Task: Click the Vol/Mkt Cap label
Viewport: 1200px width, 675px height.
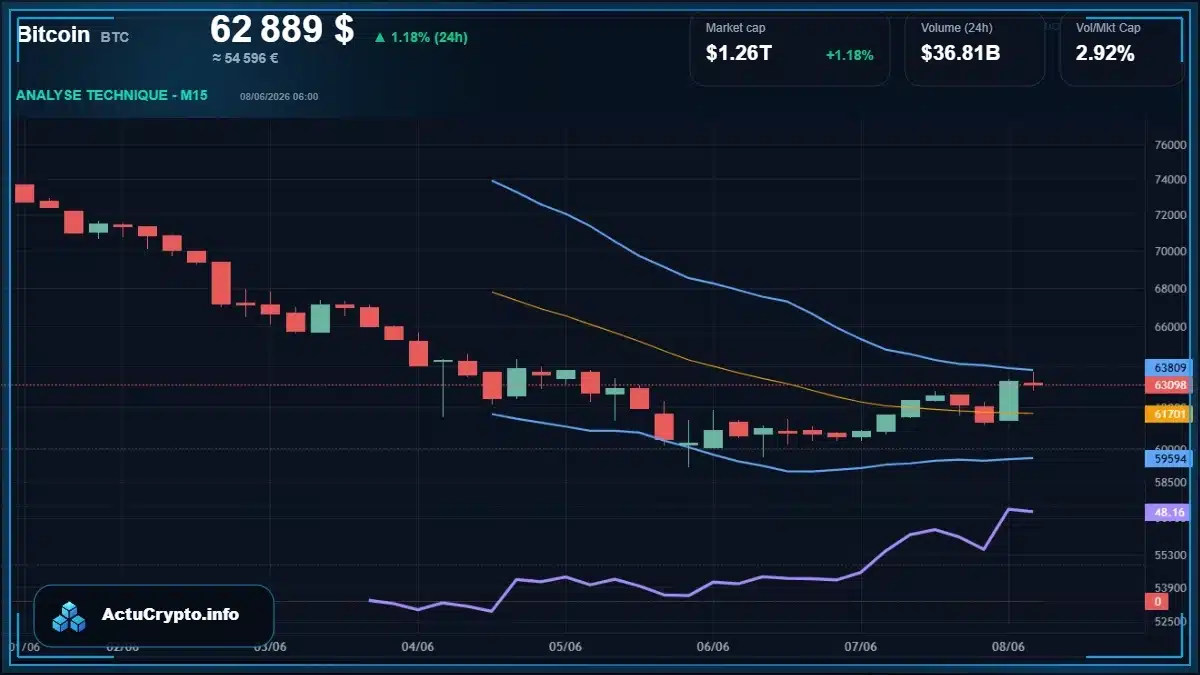Action: tap(1108, 28)
